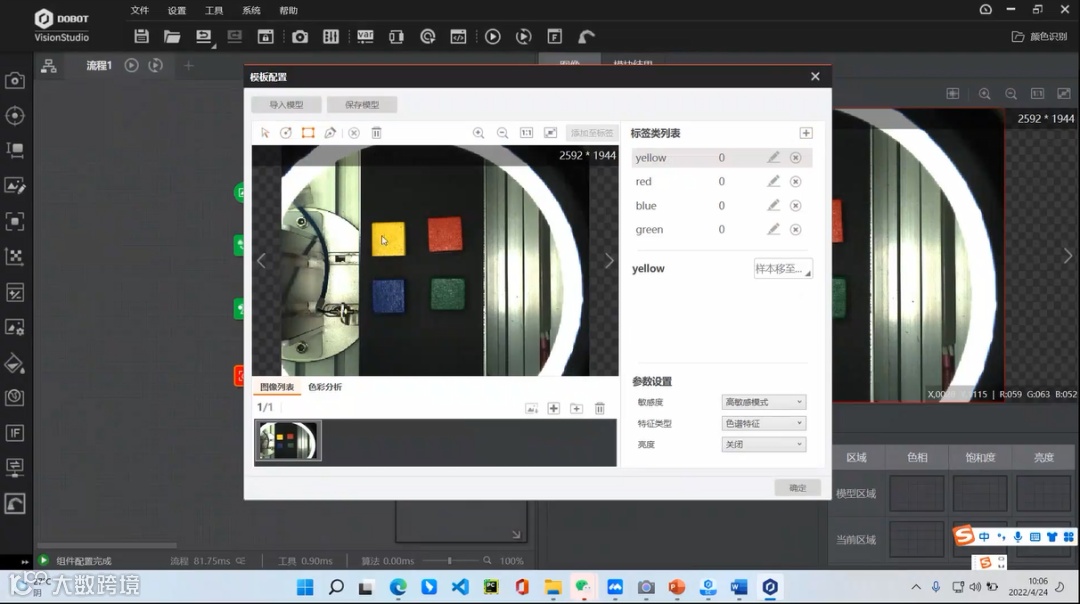Add a new label class with plus icon
Viewport: 1080px width, 604px height.
tap(806, 133)
